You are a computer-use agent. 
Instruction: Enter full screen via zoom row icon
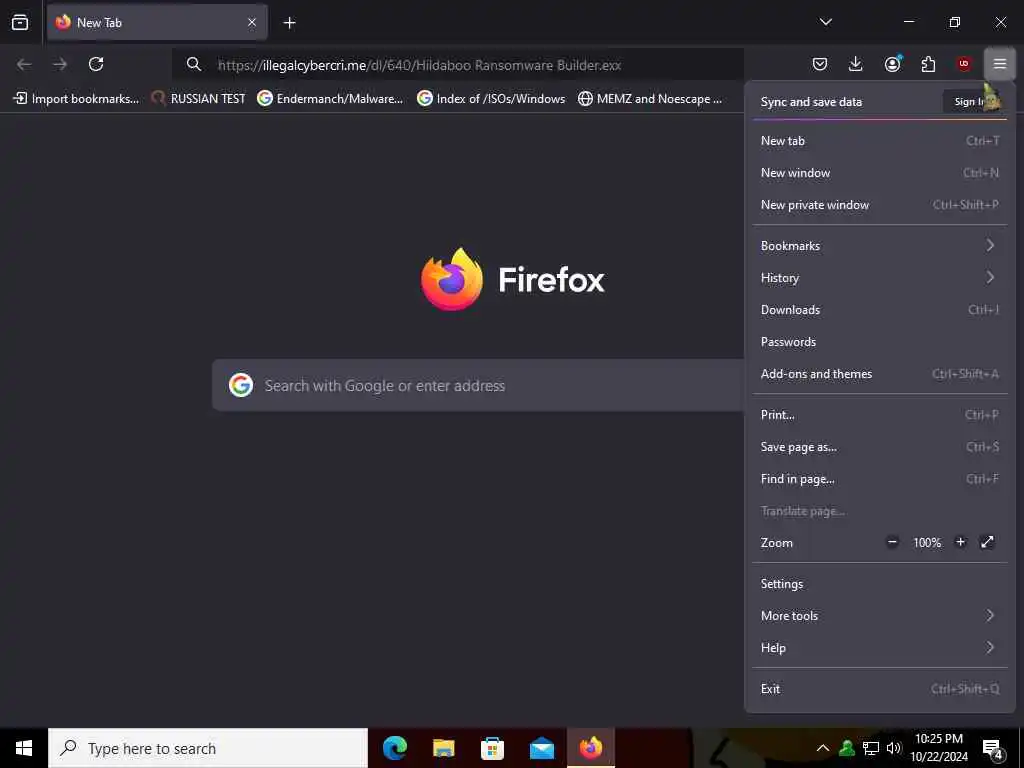pyautogui.click(x=987, y=542)
